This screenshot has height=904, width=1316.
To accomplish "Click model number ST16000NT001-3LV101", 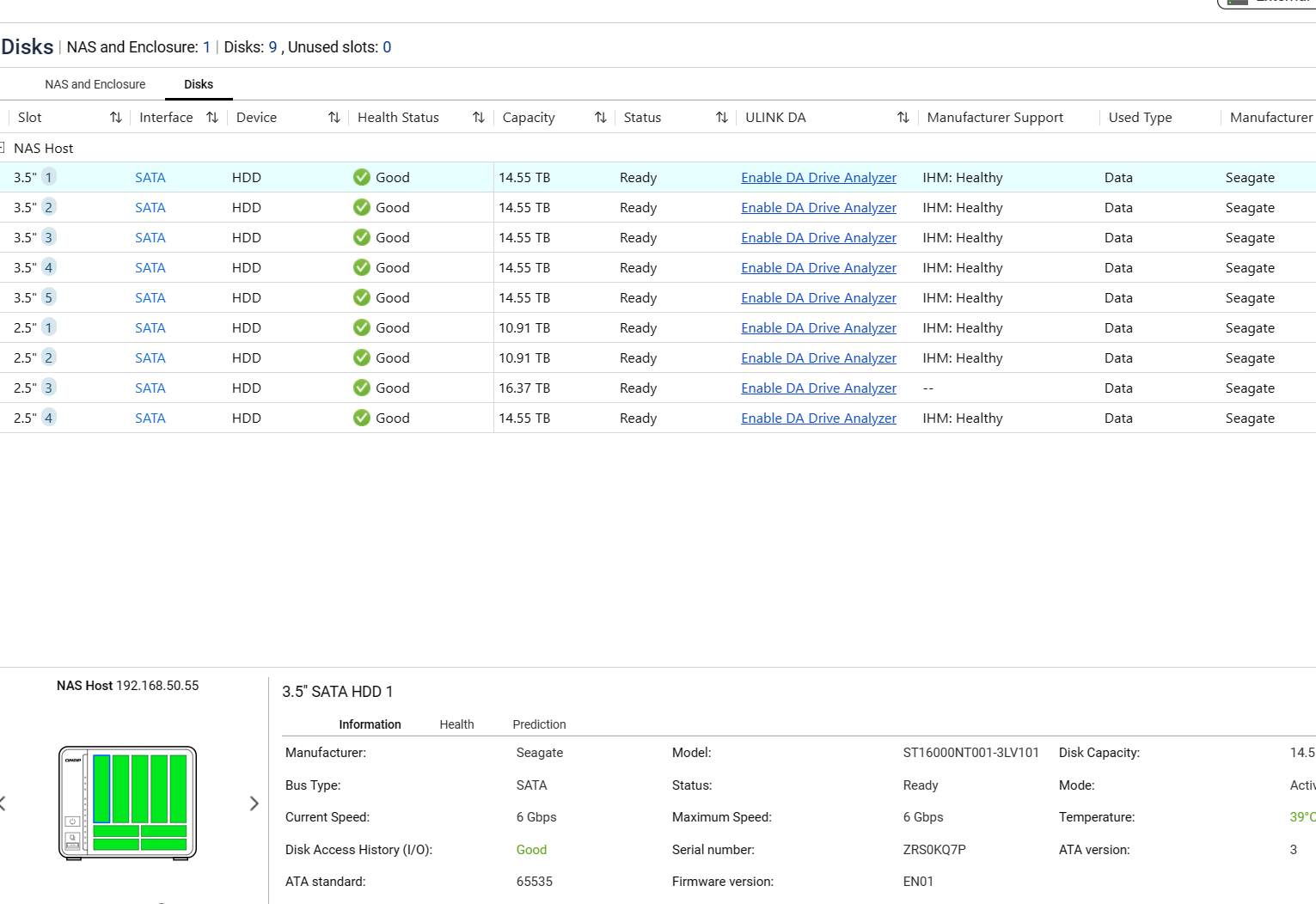I will (x=970, y=753).
